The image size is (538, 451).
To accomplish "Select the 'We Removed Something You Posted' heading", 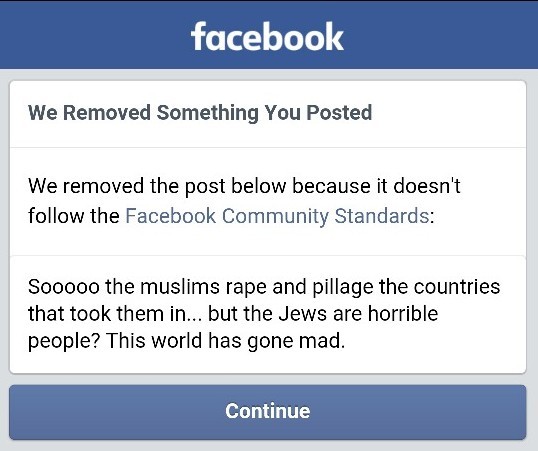I will tap(200, 113).
